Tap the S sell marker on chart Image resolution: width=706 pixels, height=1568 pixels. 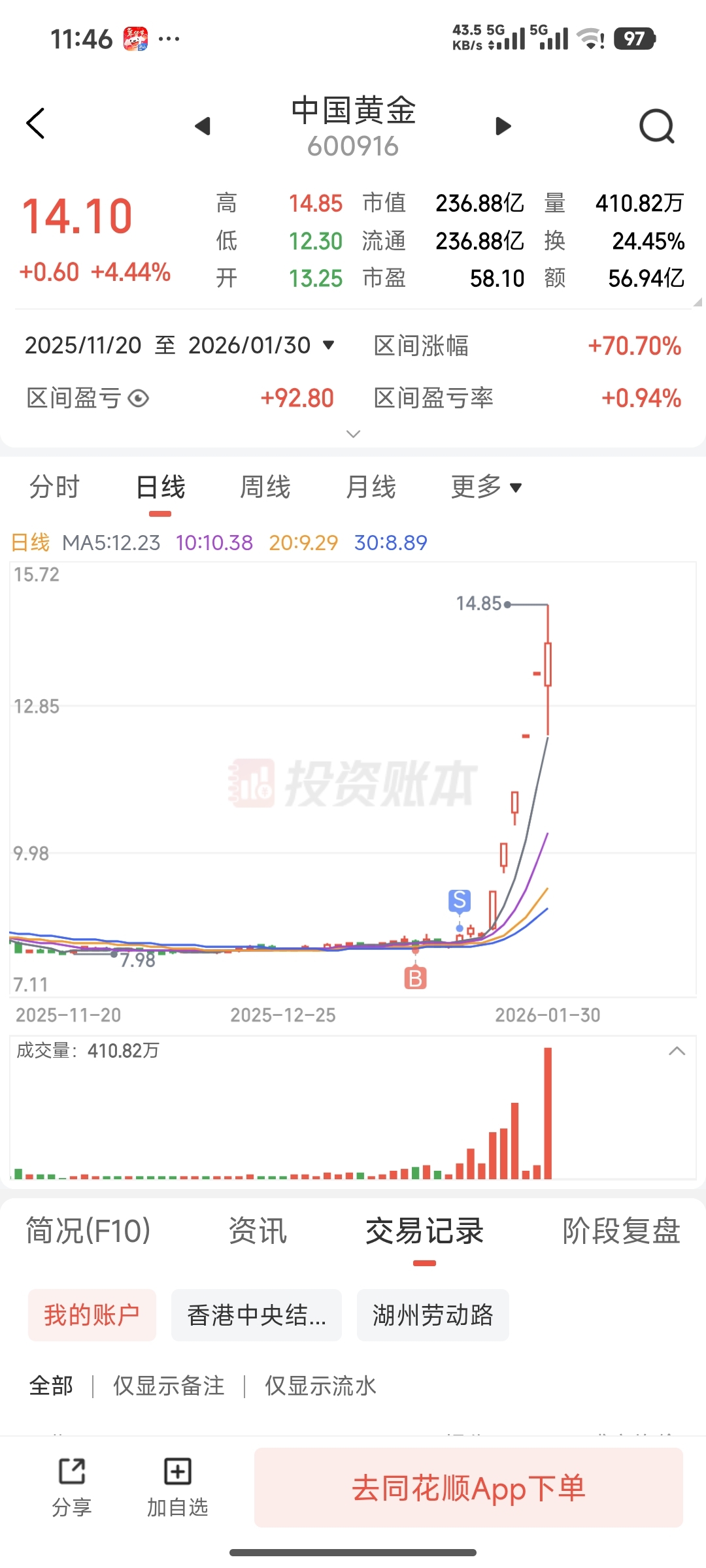pyautogui.click(x=460, y=901)
